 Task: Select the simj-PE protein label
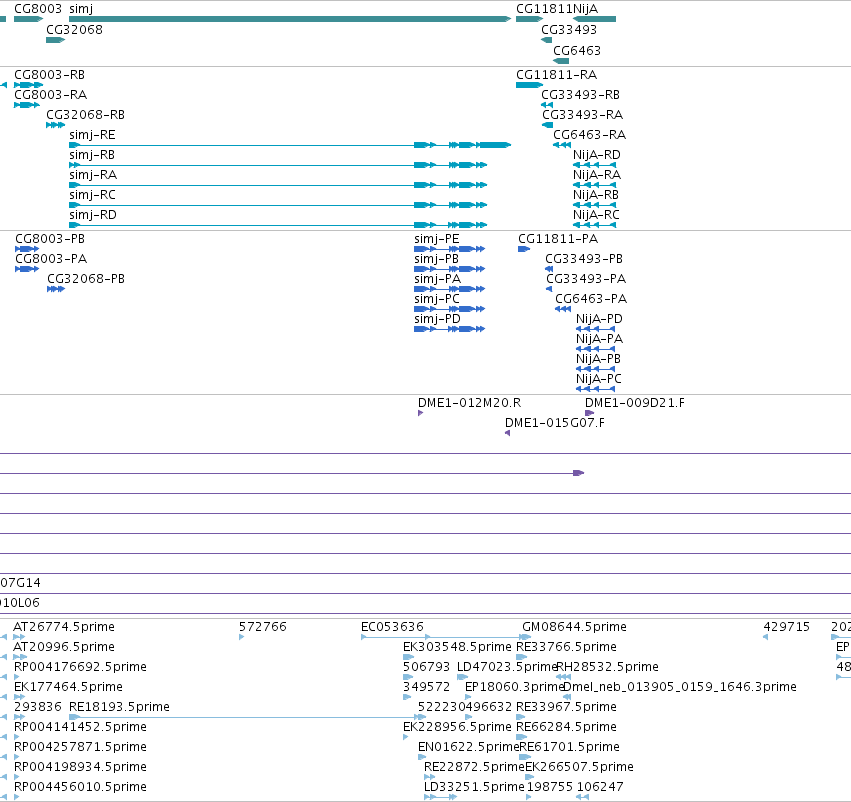[x=436, y=239]
